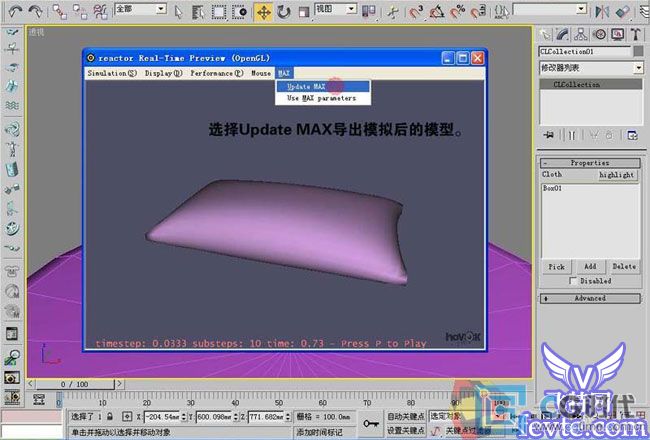Activate the Select and Rotate tool
650x440 pixels.
tap(284, 12)
